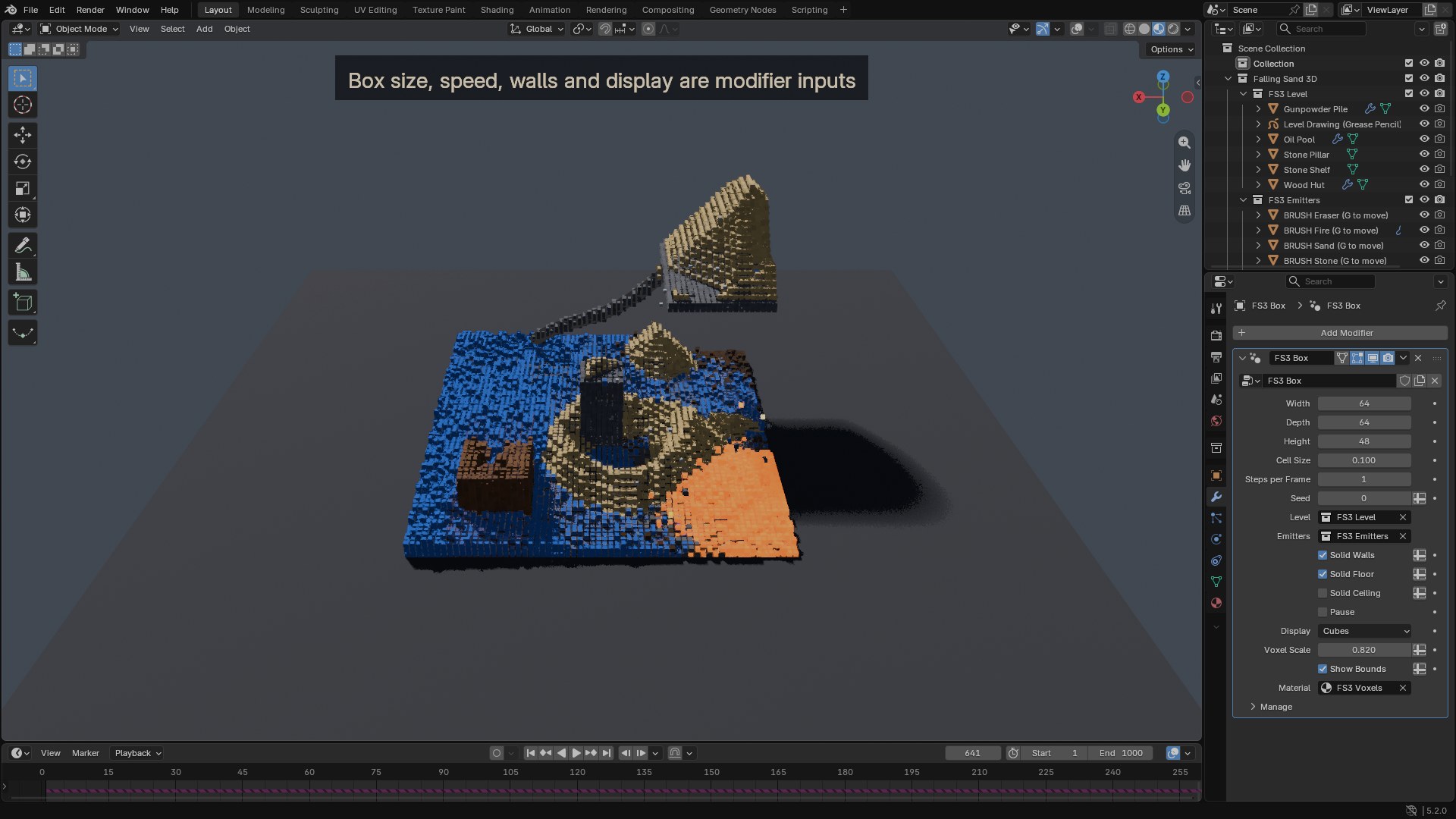This screenshot has height=819, width=1456.
Task: Enable the Pause checkbox
Action: (x=1323, y=612)
